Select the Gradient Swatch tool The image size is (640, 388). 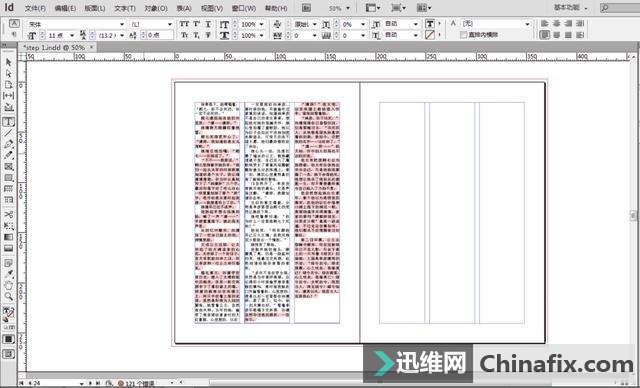tap(9, 237)
